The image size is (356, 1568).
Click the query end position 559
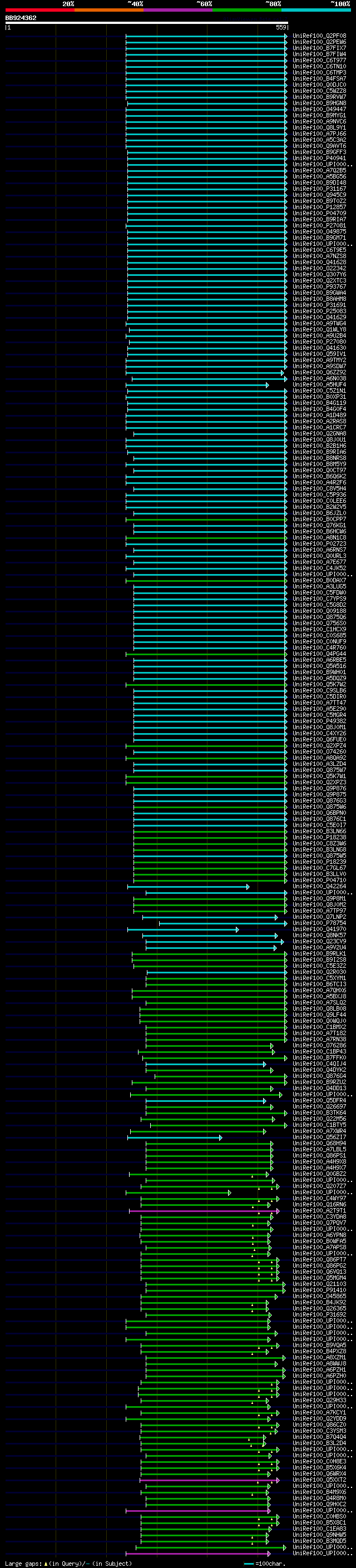tap(281, 27)
